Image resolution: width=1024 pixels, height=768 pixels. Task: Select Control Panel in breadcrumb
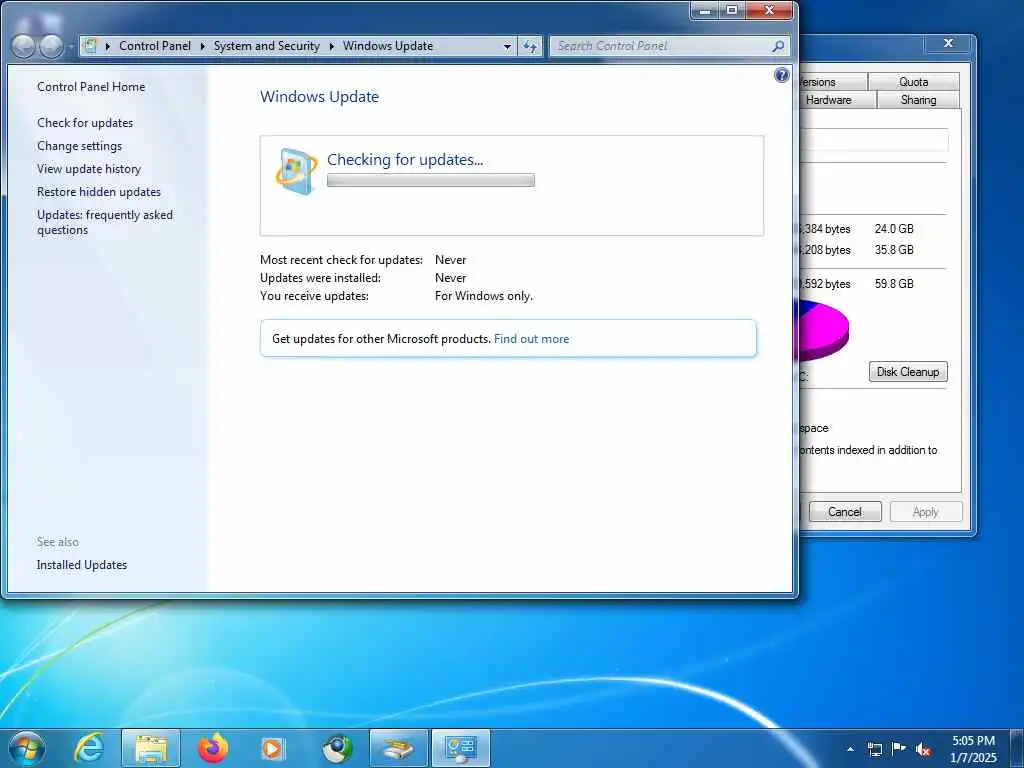[155, 46]
